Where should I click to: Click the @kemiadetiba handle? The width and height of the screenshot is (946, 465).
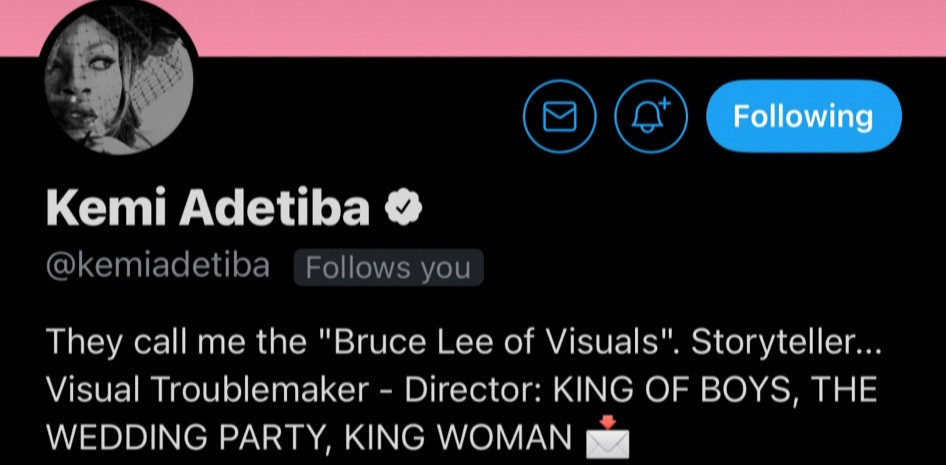158,267
